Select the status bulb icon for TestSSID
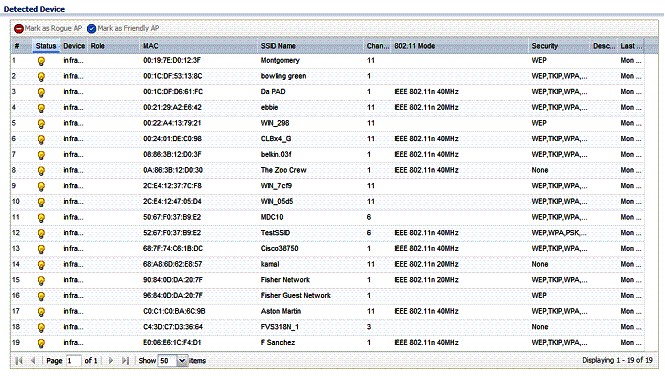 click(41, 234)
